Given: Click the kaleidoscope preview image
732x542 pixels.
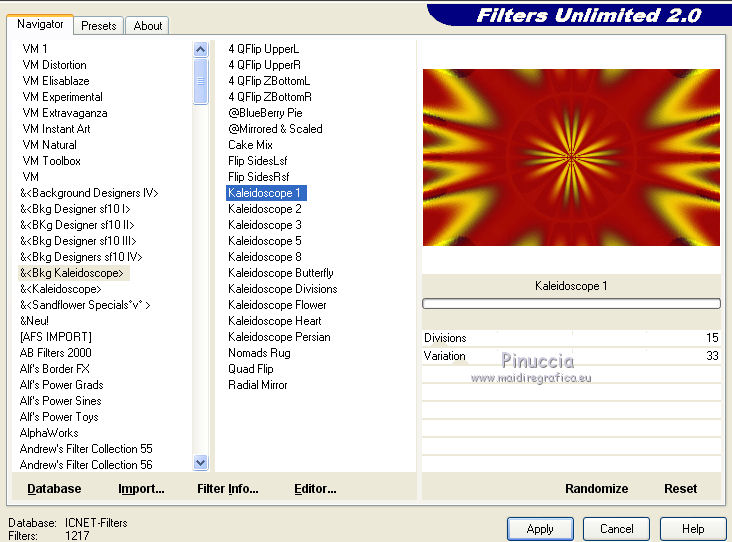Looking at the screenshot, I should point(571,157).
